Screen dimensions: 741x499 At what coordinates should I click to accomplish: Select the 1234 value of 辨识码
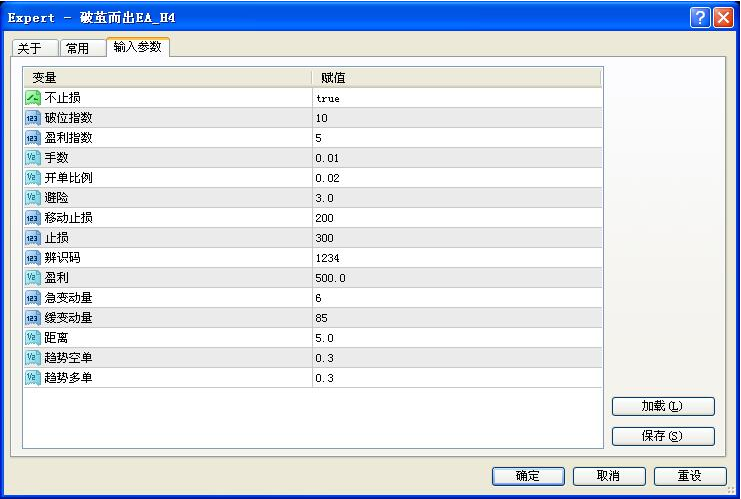(x=327, y=258)
